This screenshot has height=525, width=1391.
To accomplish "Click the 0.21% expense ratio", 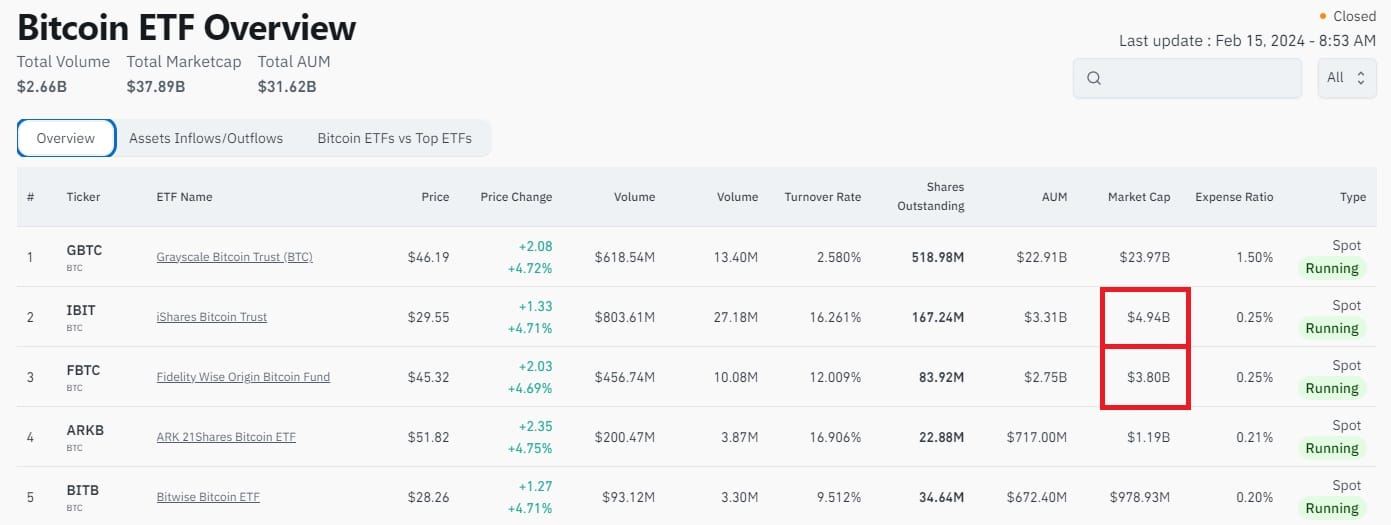I will (1254, 437).
